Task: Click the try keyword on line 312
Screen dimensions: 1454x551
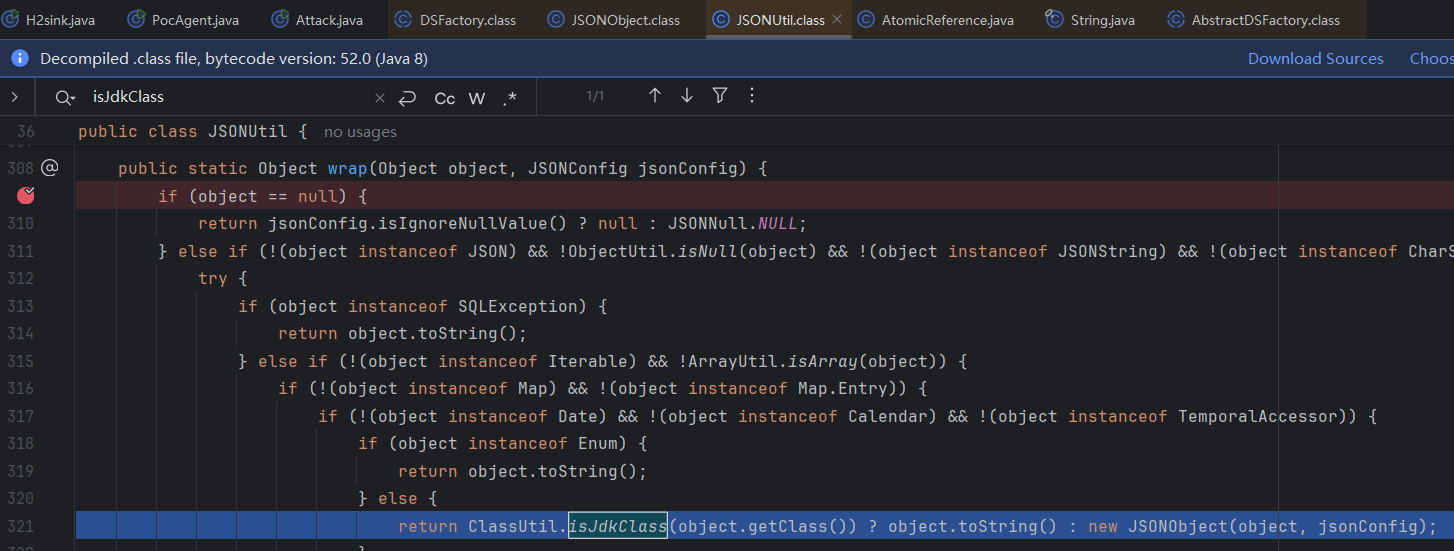Action: tap(212, 278)
